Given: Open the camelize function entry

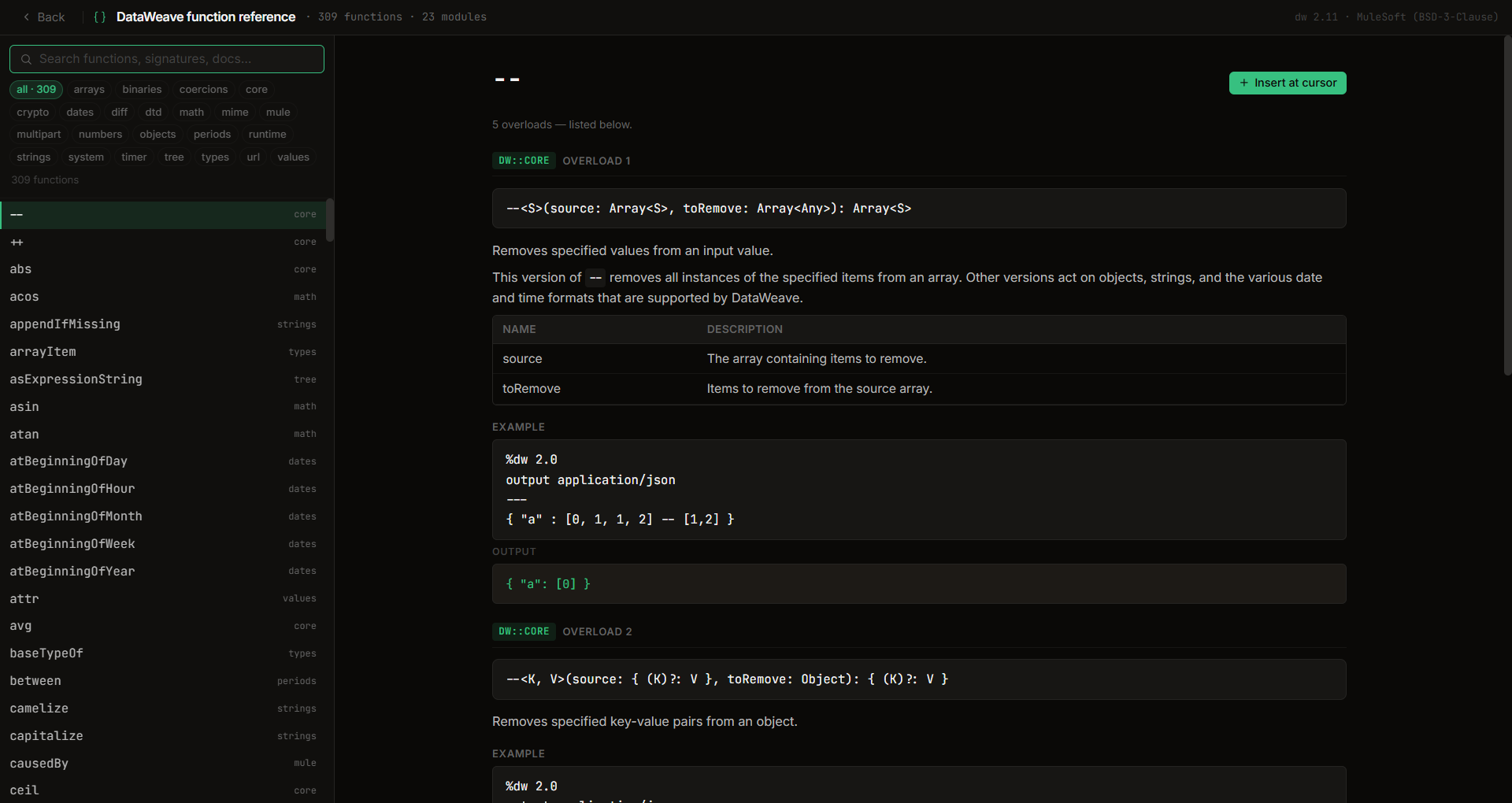Looking at the screenshot, I should pos(163,709).
